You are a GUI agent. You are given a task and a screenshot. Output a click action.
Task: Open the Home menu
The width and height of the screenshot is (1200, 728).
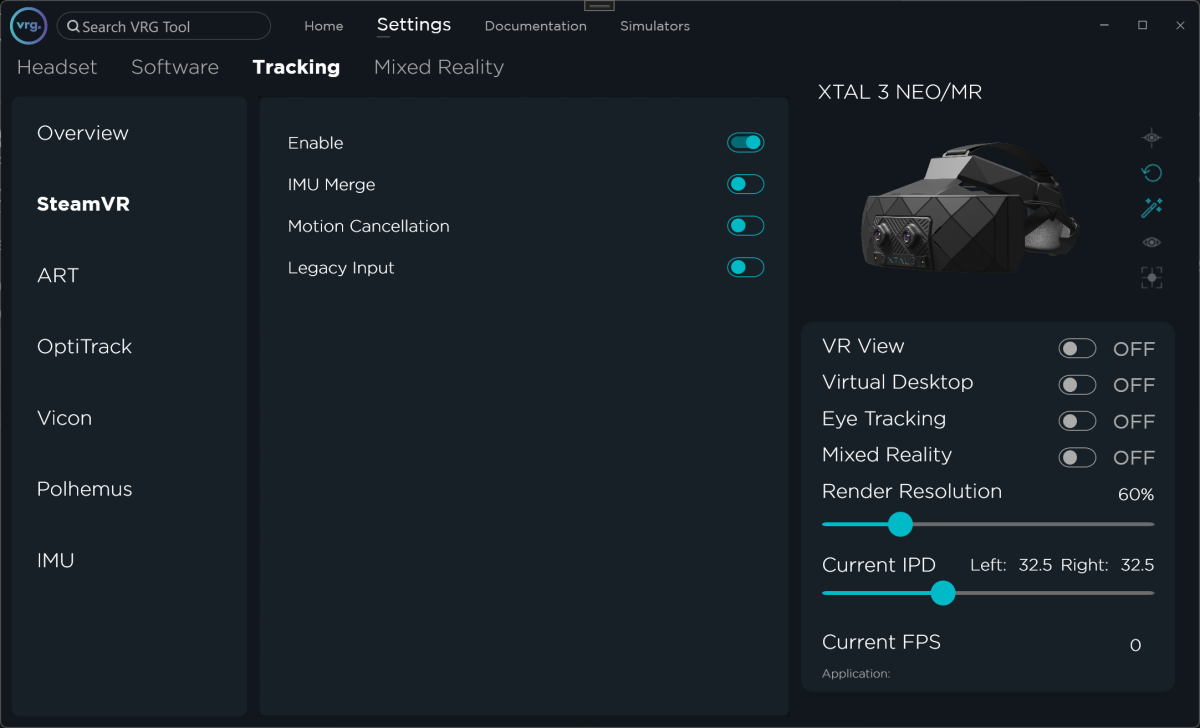point(324,26)
